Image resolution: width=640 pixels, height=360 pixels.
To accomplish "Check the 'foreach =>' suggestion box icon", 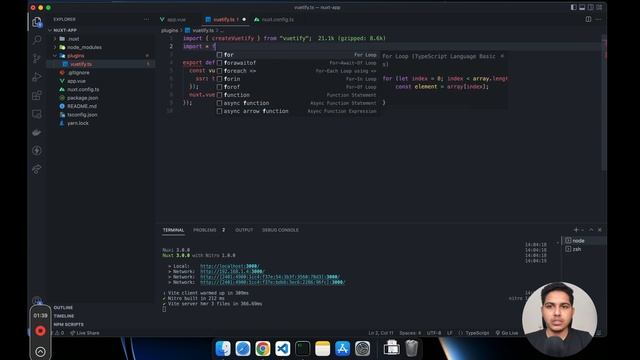I will pos(219,71).
